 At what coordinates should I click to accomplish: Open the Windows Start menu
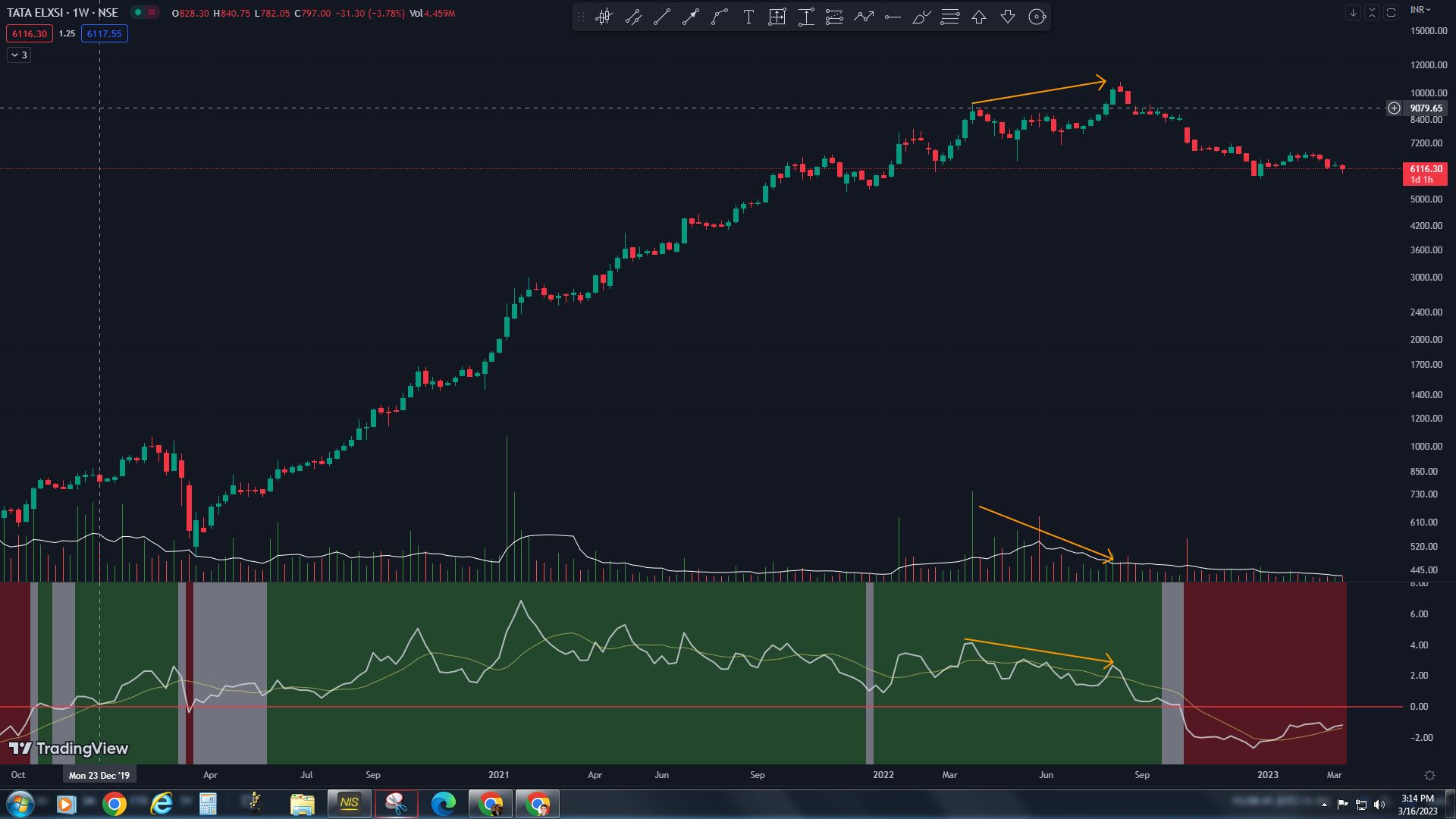(x=20, y=804)
